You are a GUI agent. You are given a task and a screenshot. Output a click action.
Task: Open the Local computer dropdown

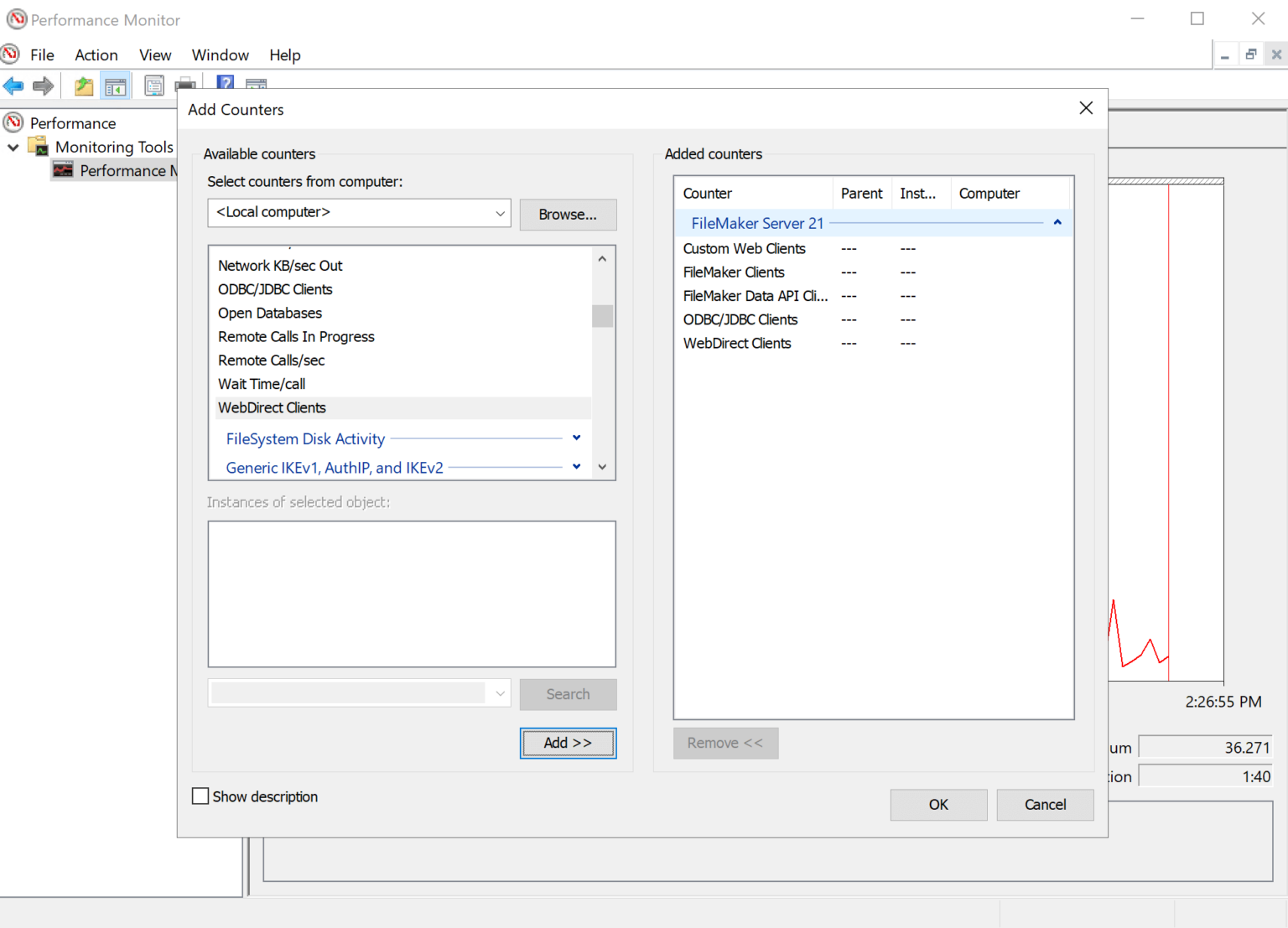[x=500, y=212]
